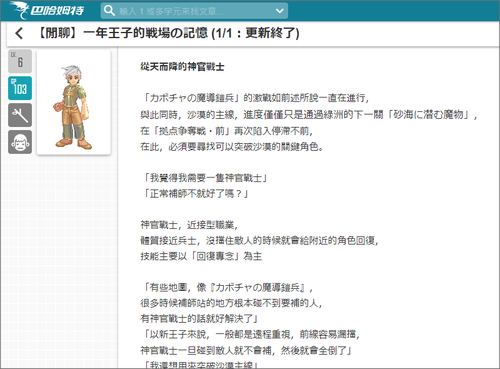Open the author's character avatar
The height and width of the screenshot is (369, 500).
tap(74, 102)
